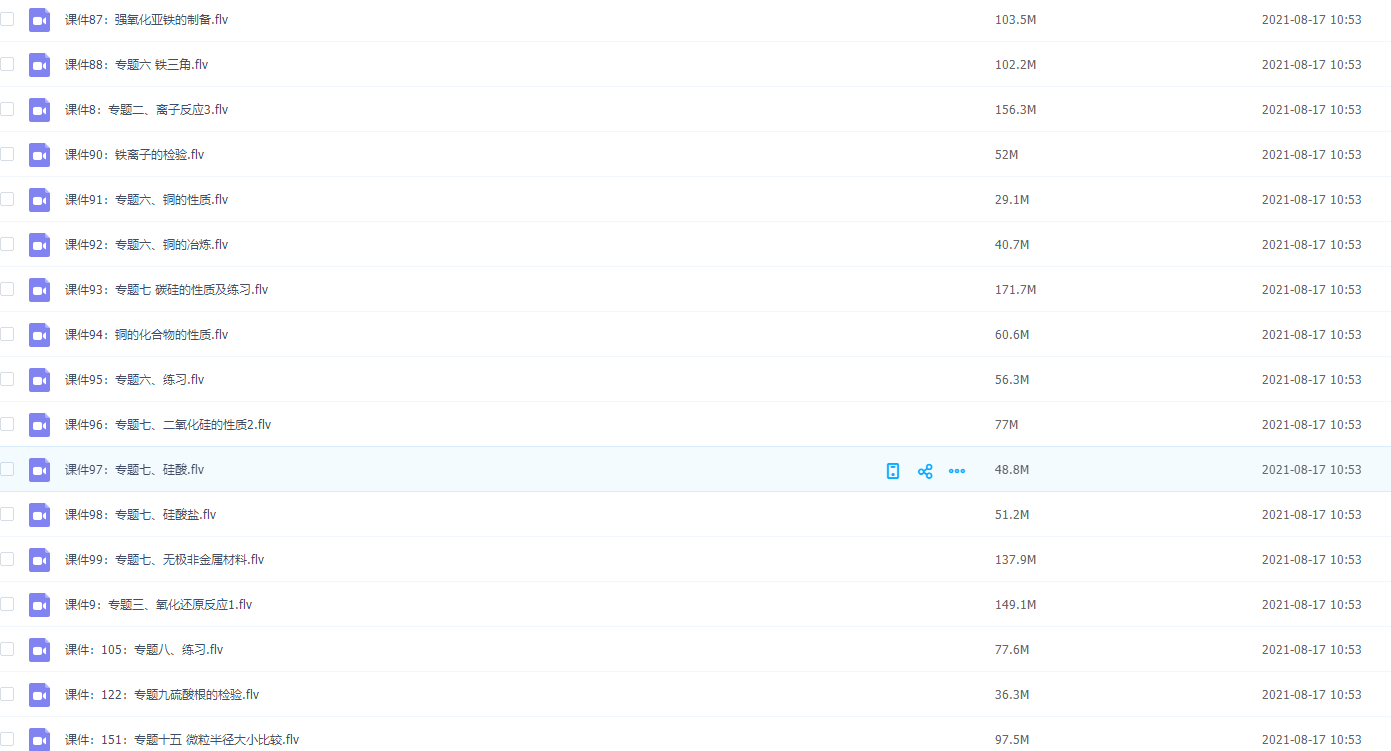Select checkbox for 课件: 105 专题八 练习
Image resolution: width=1391 pixels, height=751 pixels.
[x=7, y=649]
